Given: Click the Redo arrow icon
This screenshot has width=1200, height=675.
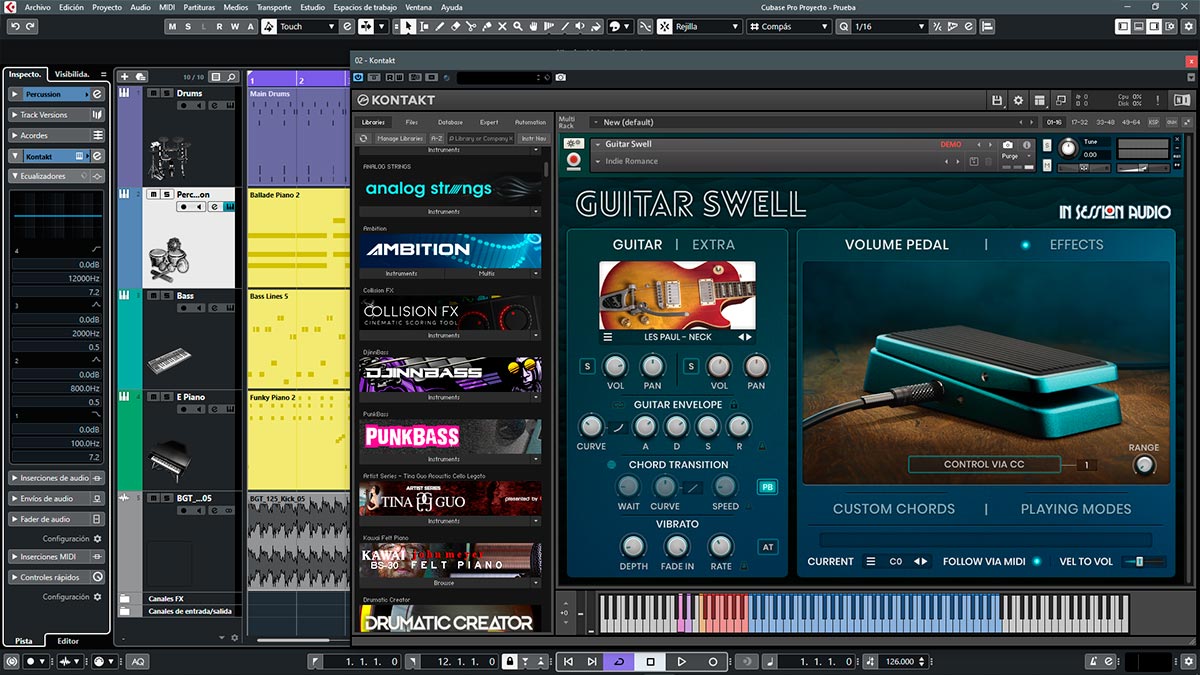Looking at the screenshot, I should (31, 26).
